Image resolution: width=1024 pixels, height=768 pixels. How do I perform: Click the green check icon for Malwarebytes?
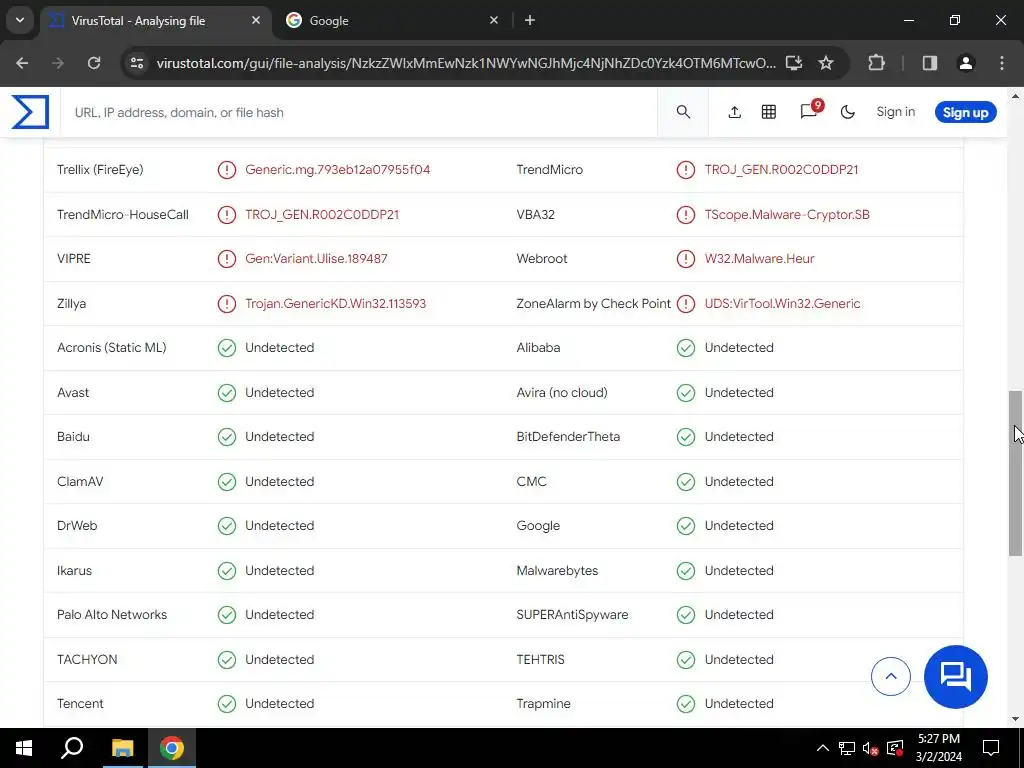point(686,570)
